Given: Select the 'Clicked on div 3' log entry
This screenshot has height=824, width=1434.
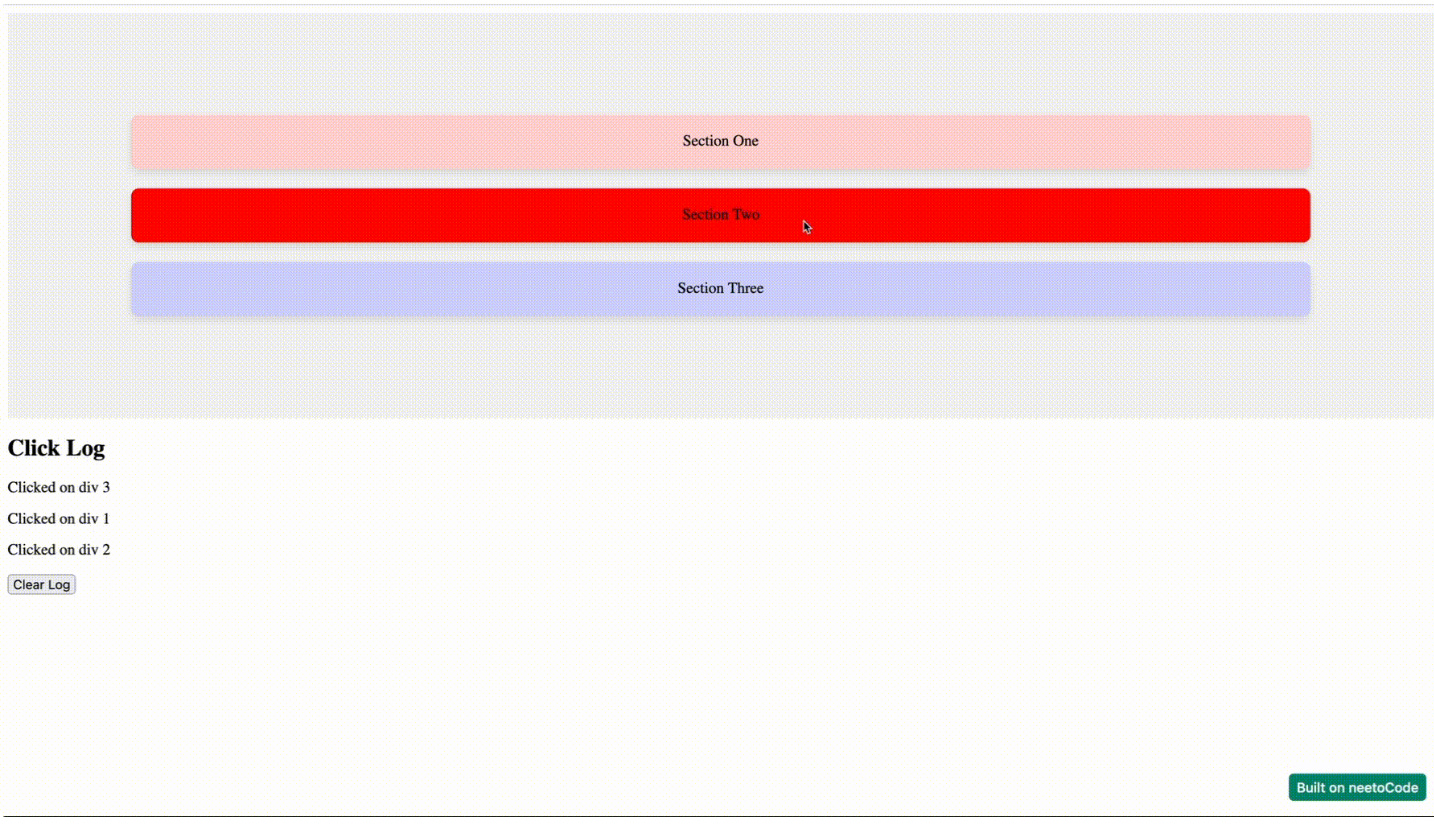Looking at the screenshot, I should coord(59,488).
